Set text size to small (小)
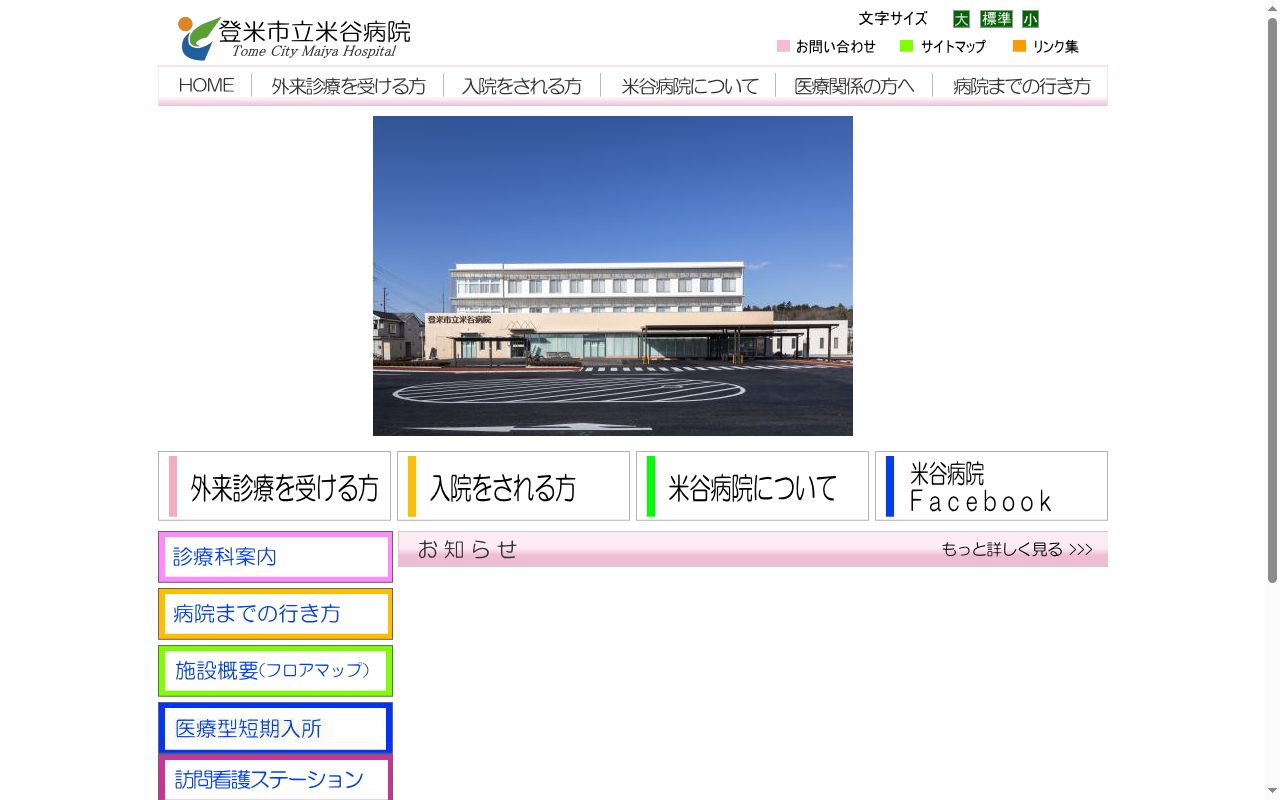This screenshot has height=800, width=1280. [x=1030, y=19]
